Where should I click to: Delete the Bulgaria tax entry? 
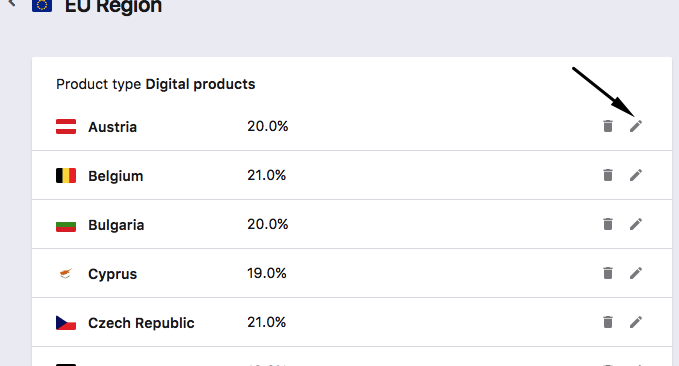(x=608, y=224)
